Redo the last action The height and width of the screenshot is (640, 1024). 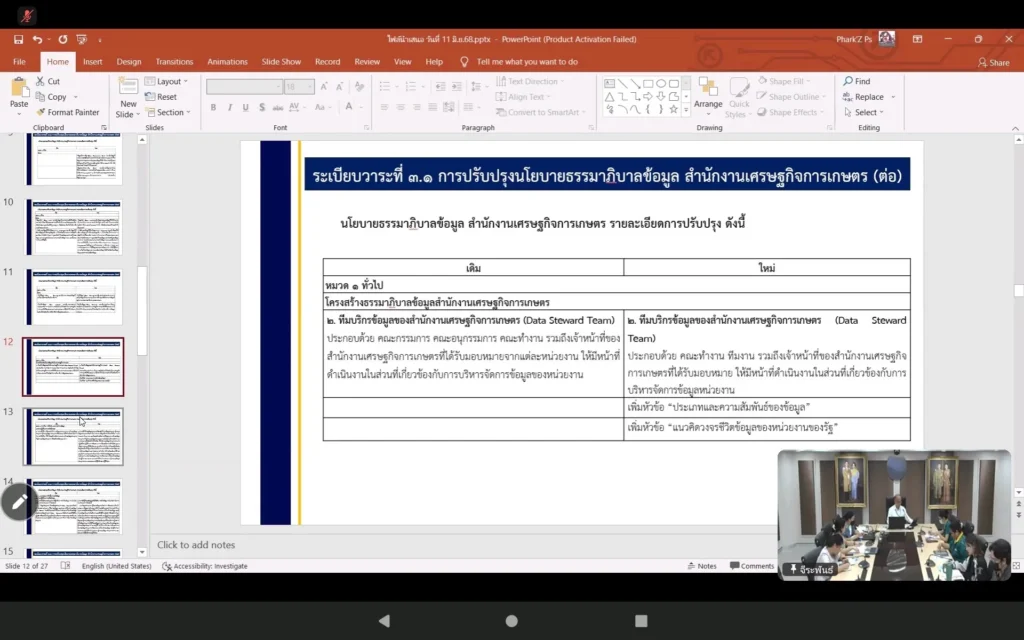tap(63, 39)
